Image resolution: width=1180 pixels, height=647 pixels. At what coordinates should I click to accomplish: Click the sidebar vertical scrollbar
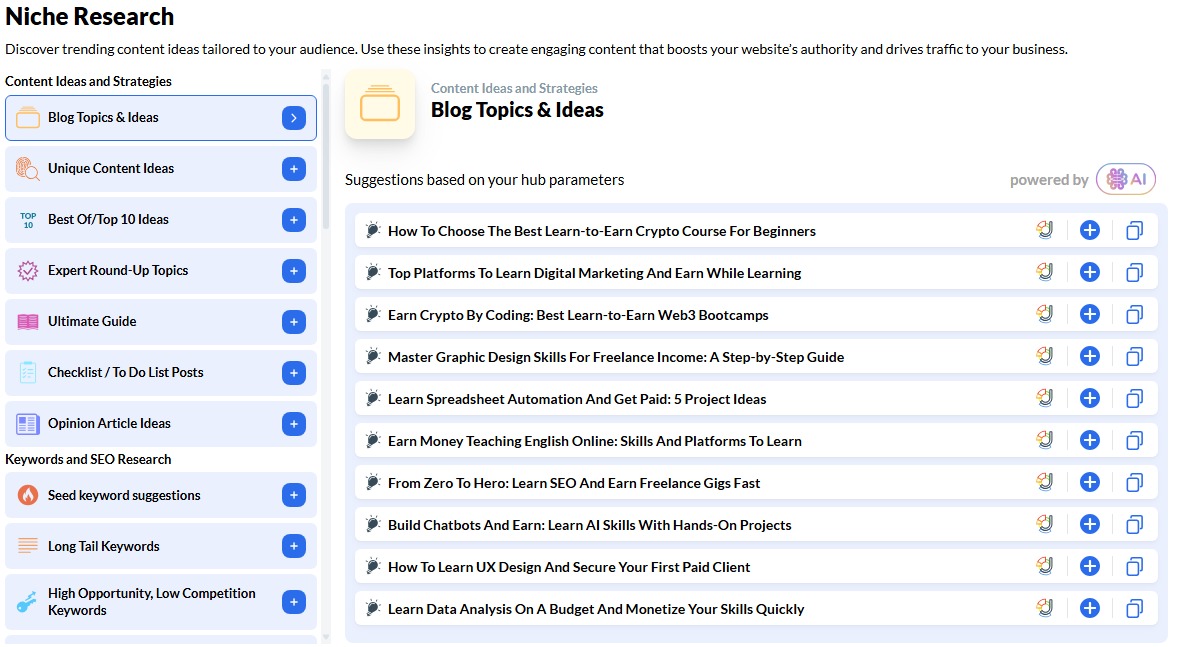(x=325, y=150)
